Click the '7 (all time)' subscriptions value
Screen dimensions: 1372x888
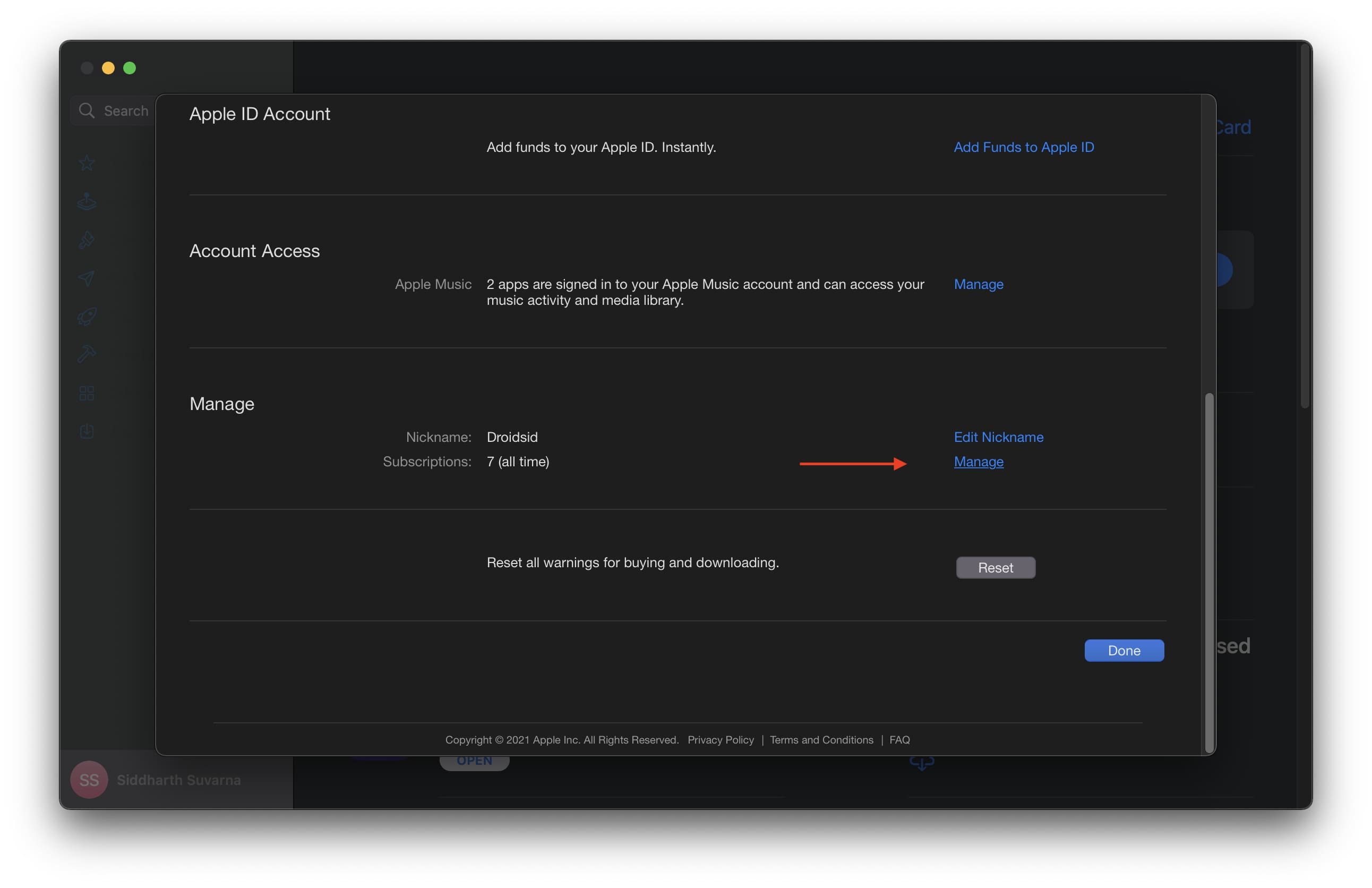pyautogui.click(x=518, y=462)
